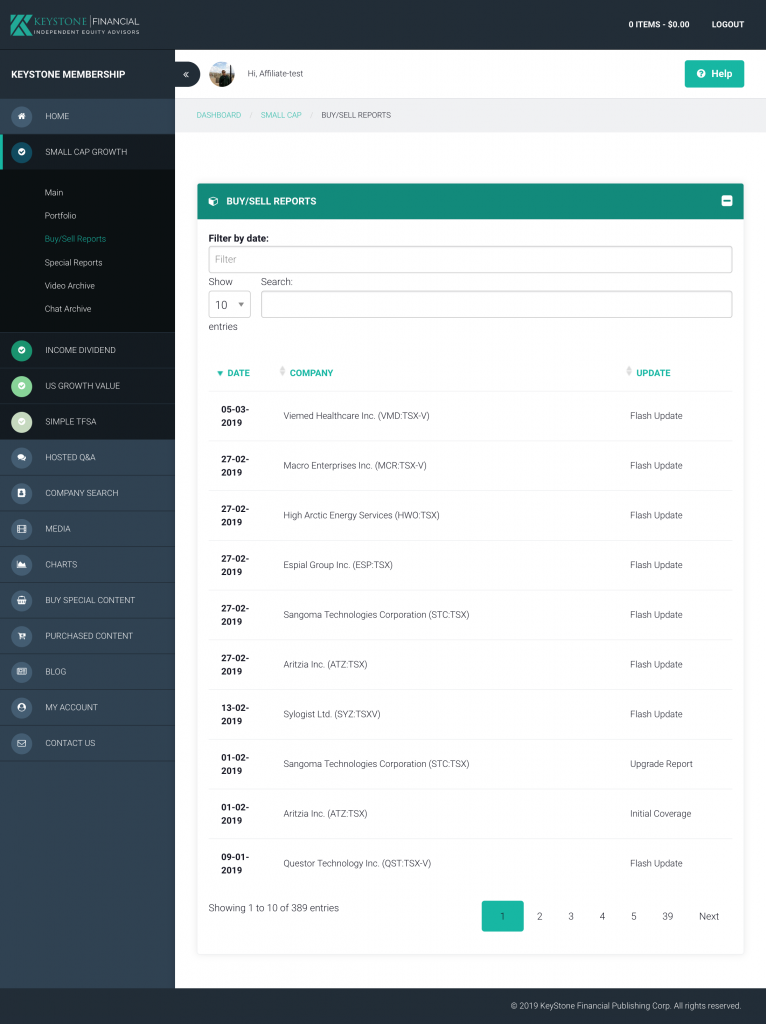Select Chat Archive submenu item

click(x=68, y=309)
